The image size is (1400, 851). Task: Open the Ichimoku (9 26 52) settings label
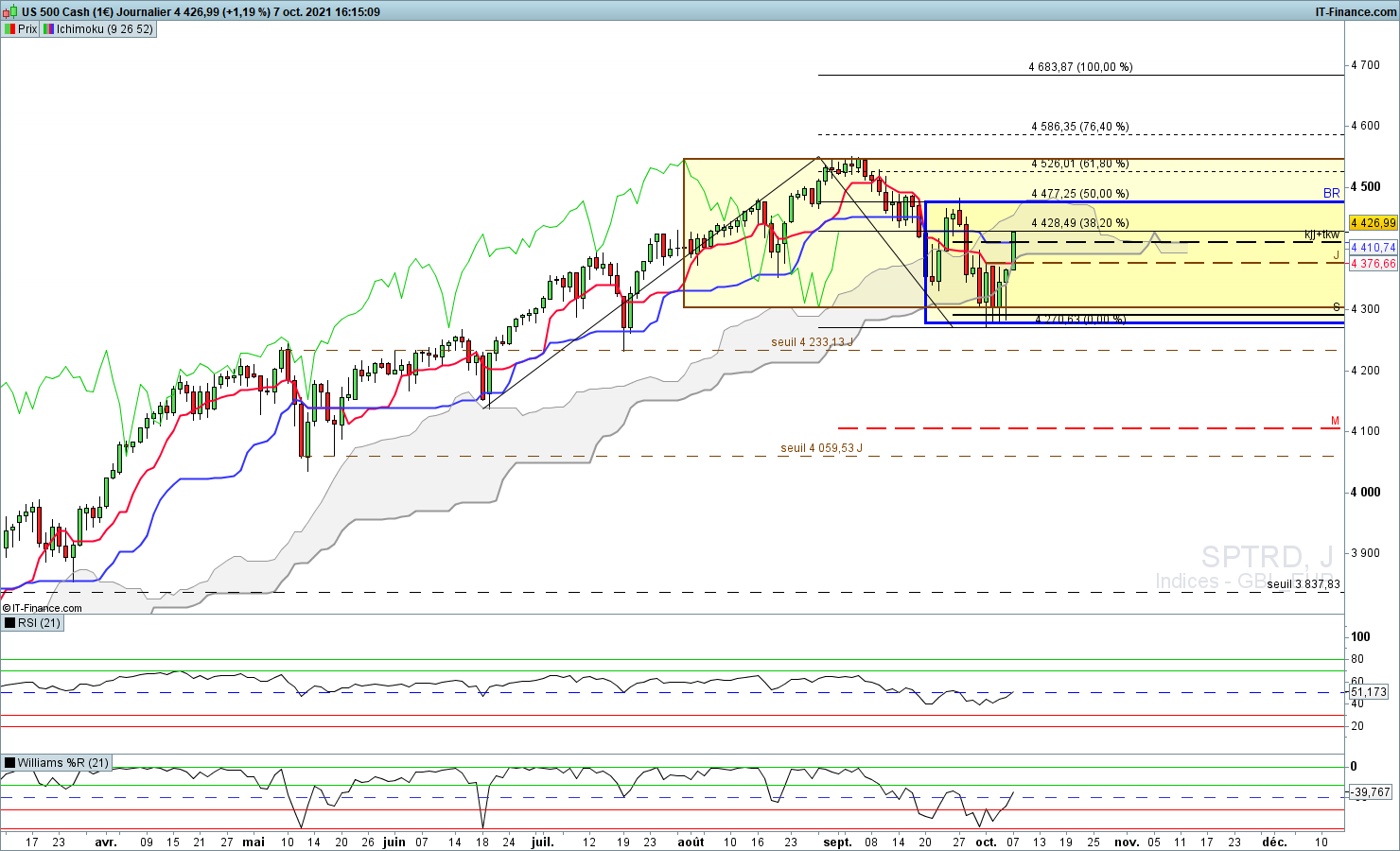coord(104,29)
